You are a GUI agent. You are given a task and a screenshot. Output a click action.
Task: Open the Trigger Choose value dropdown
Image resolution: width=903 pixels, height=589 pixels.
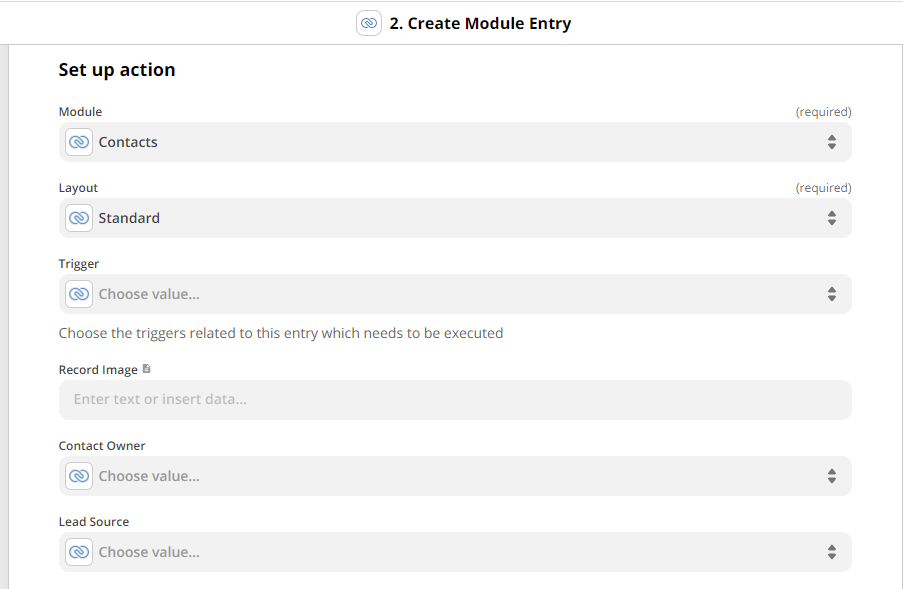tap(455, 294)
